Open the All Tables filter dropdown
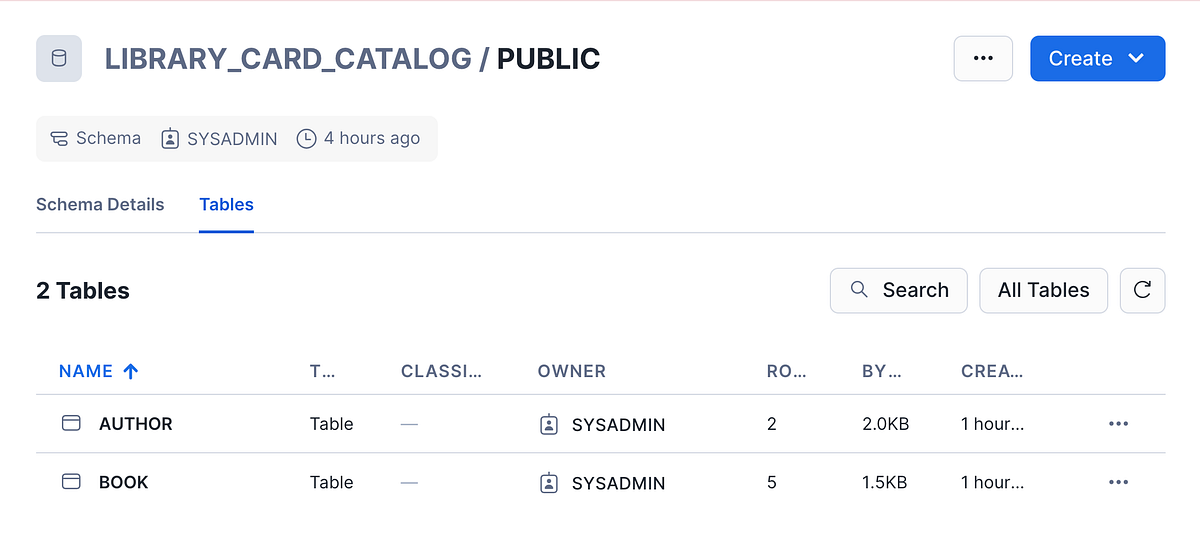 point(1043,290)
